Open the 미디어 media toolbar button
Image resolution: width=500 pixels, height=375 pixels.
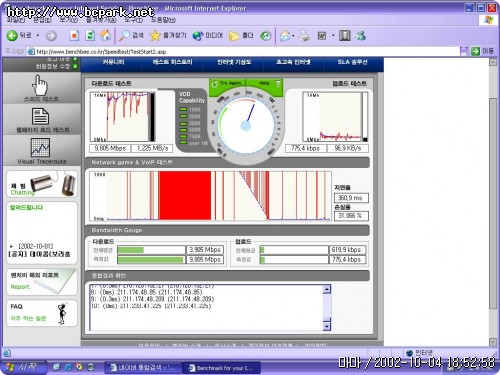tap(207, 35)
